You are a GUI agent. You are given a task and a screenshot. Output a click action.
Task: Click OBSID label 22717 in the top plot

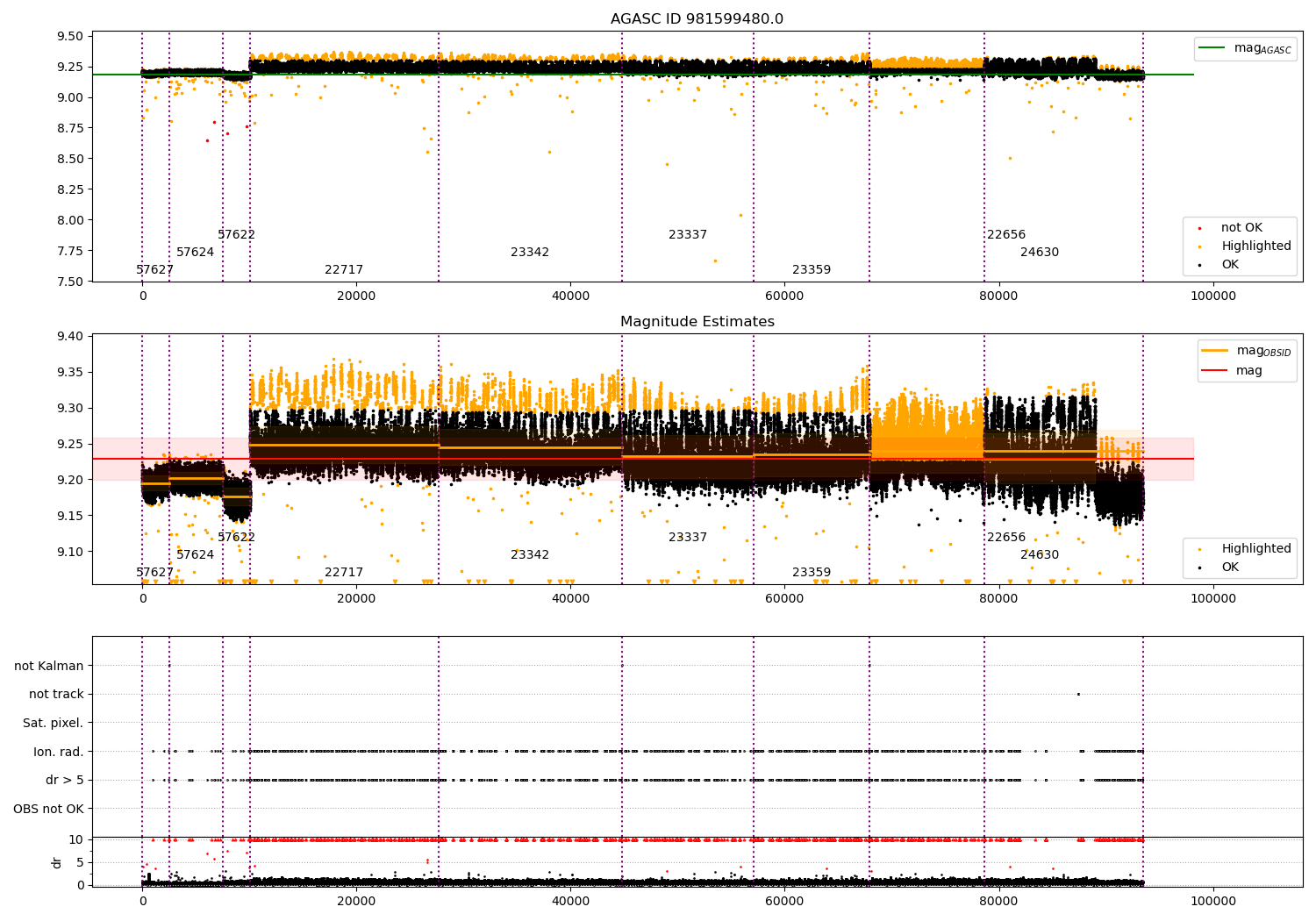pyautogui.click(x=344, y=270)
